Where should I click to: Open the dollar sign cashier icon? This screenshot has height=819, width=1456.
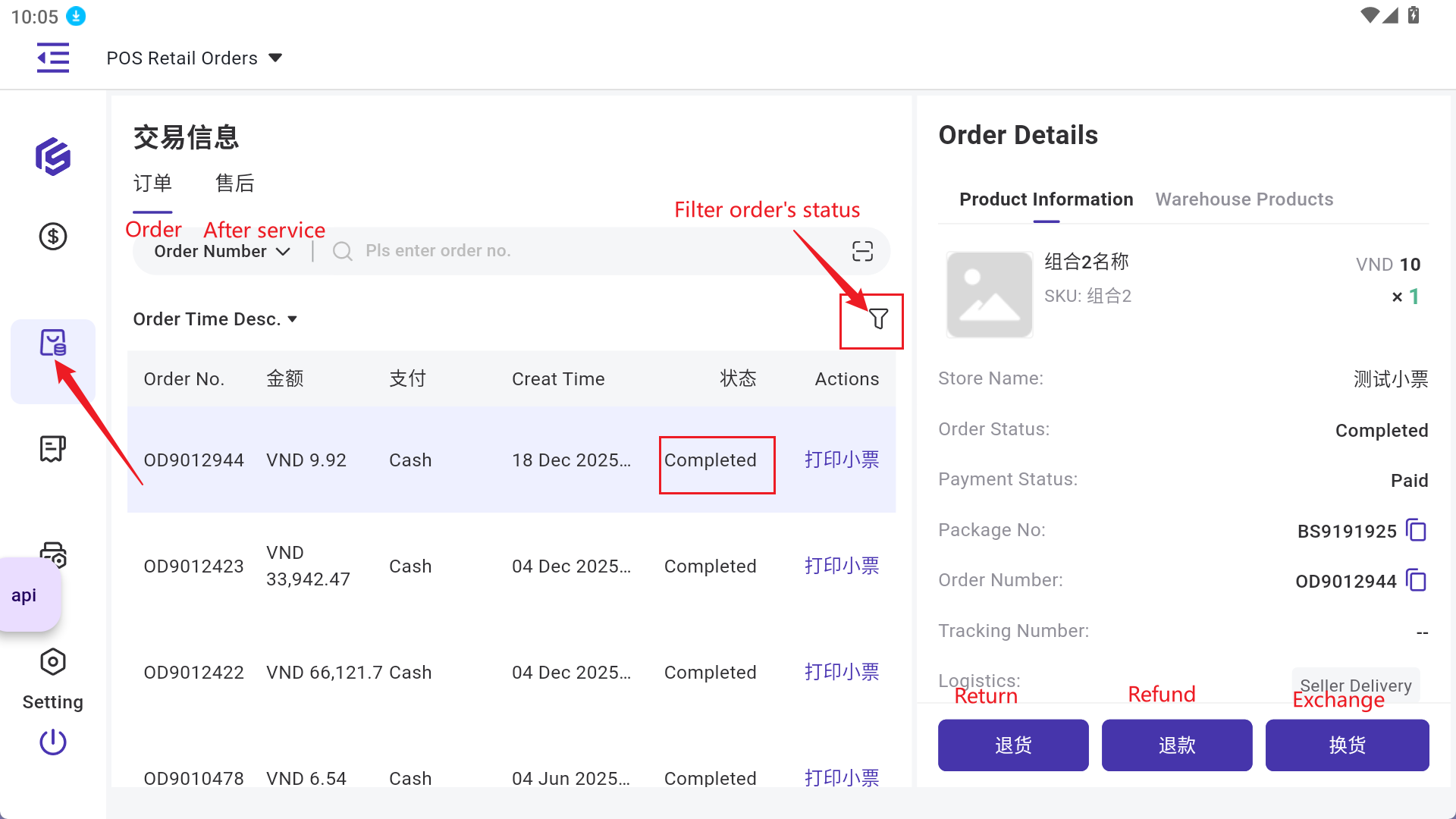(x=53, y=237)
